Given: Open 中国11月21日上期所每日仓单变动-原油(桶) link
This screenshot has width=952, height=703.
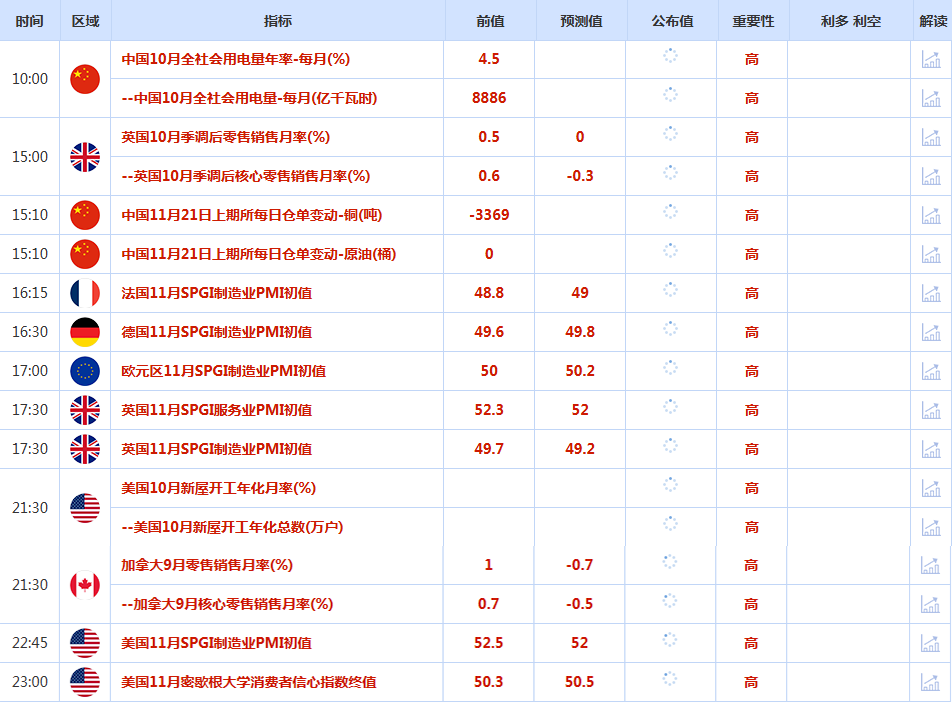Looking at the screenshot, I should 259,254.
